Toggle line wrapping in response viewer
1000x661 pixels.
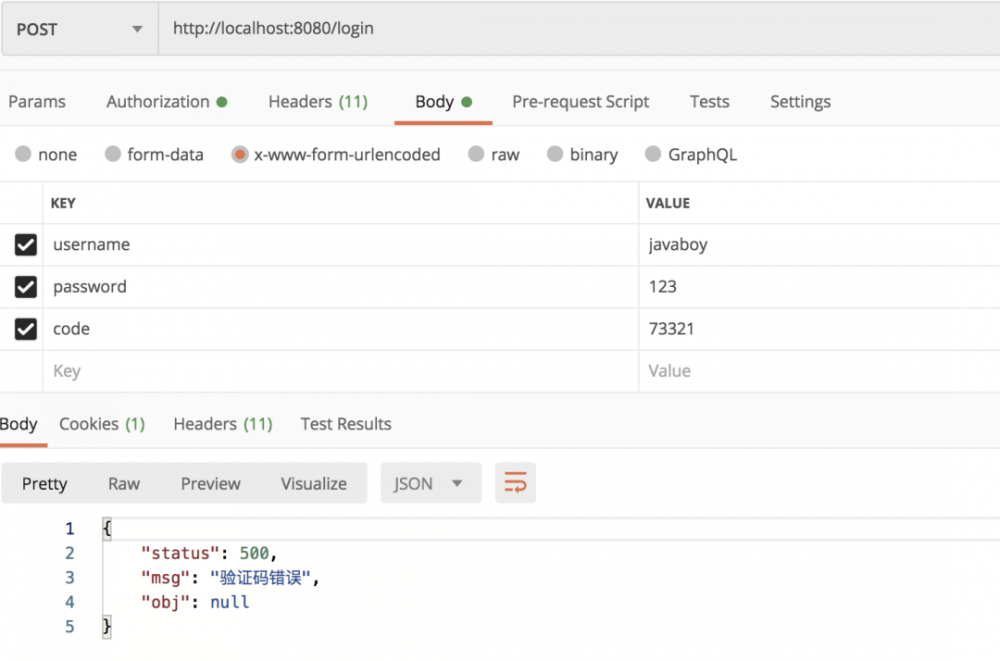(515, 483)
